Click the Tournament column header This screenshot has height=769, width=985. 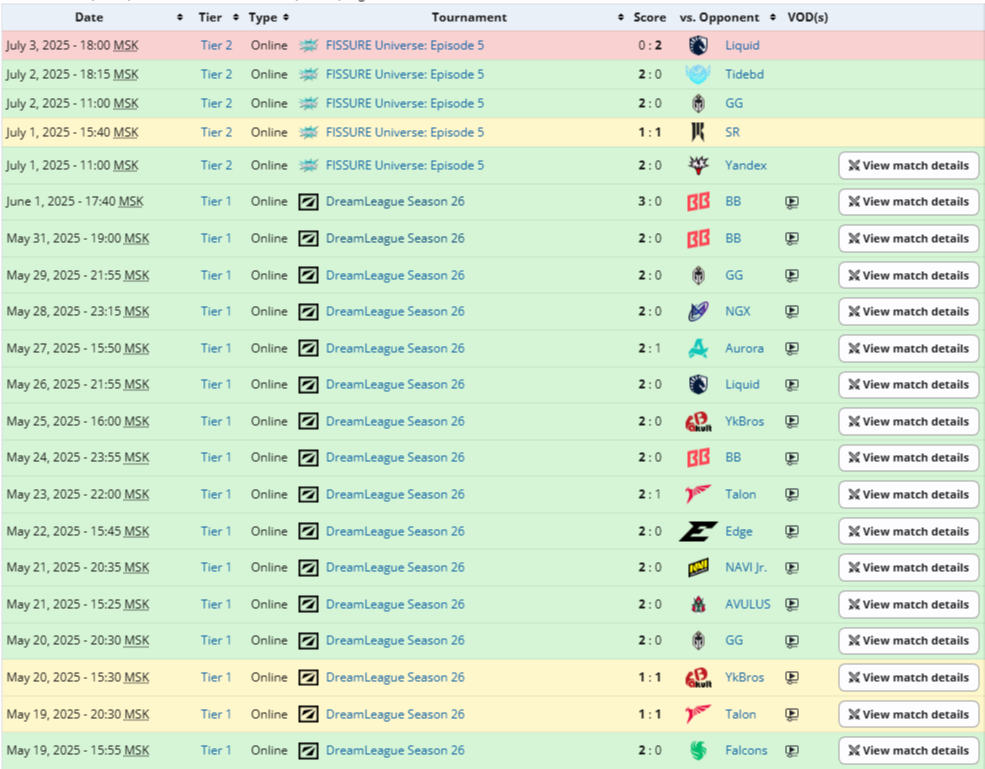click(x=469, y=17)
